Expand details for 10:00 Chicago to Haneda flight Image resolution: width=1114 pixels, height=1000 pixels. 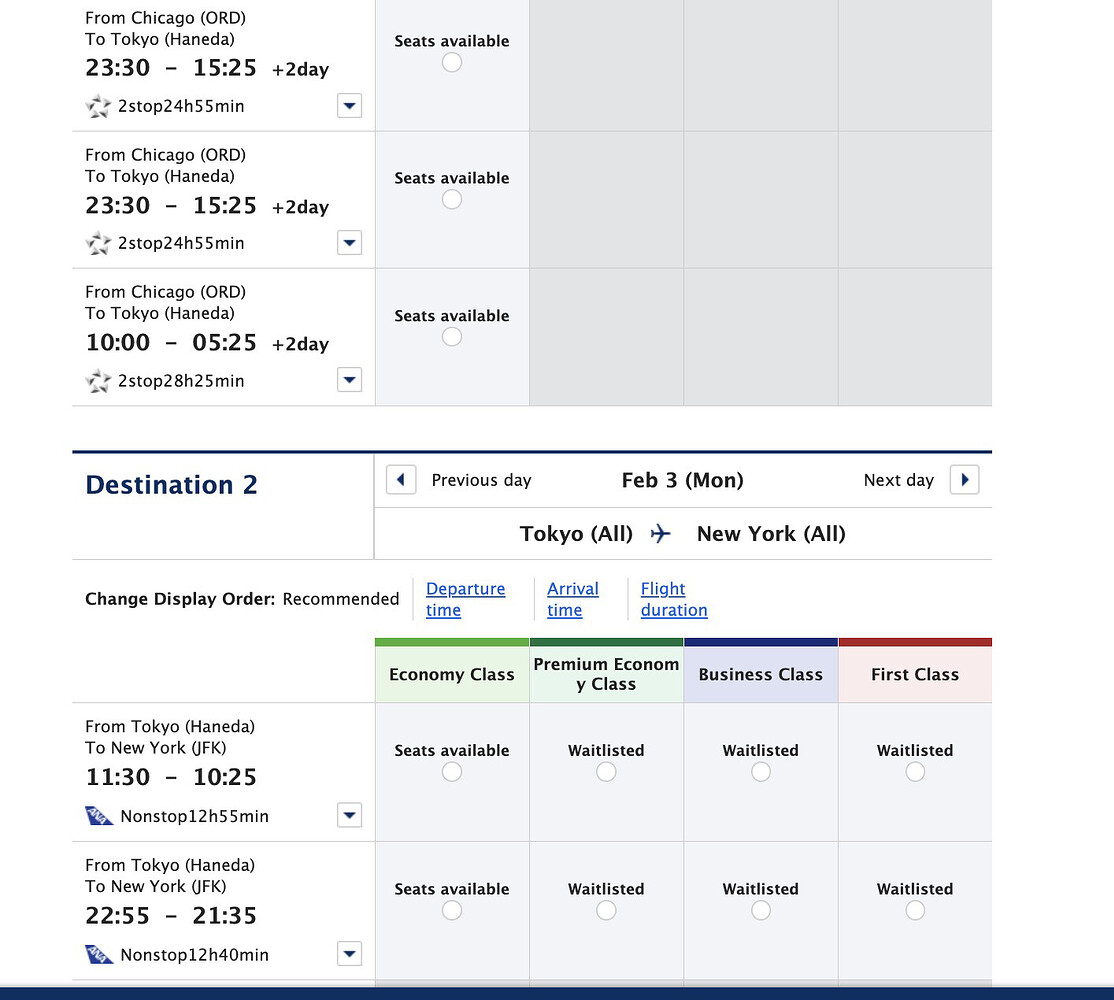(x=349, y=380)
